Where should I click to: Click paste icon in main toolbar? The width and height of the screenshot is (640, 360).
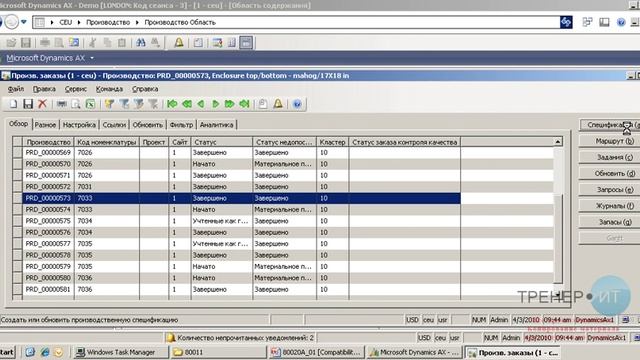click(x=122, y=42)
